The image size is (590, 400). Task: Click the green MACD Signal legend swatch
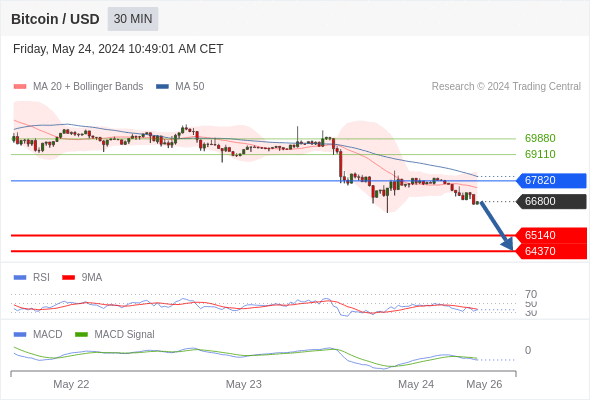pyautogui.click(x=81, y=335)
